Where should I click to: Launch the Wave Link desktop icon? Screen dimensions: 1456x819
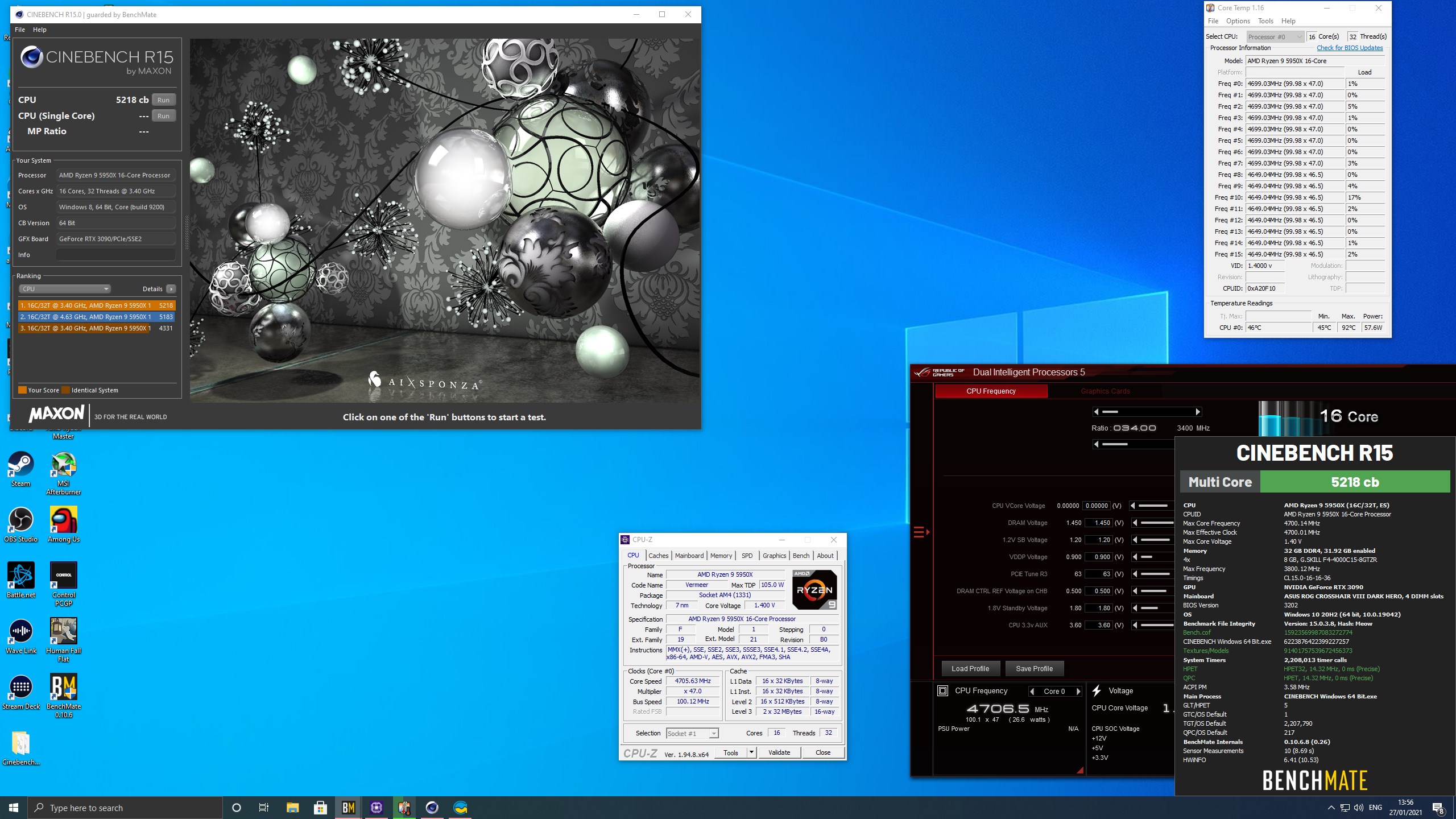(x=20, y=636)
